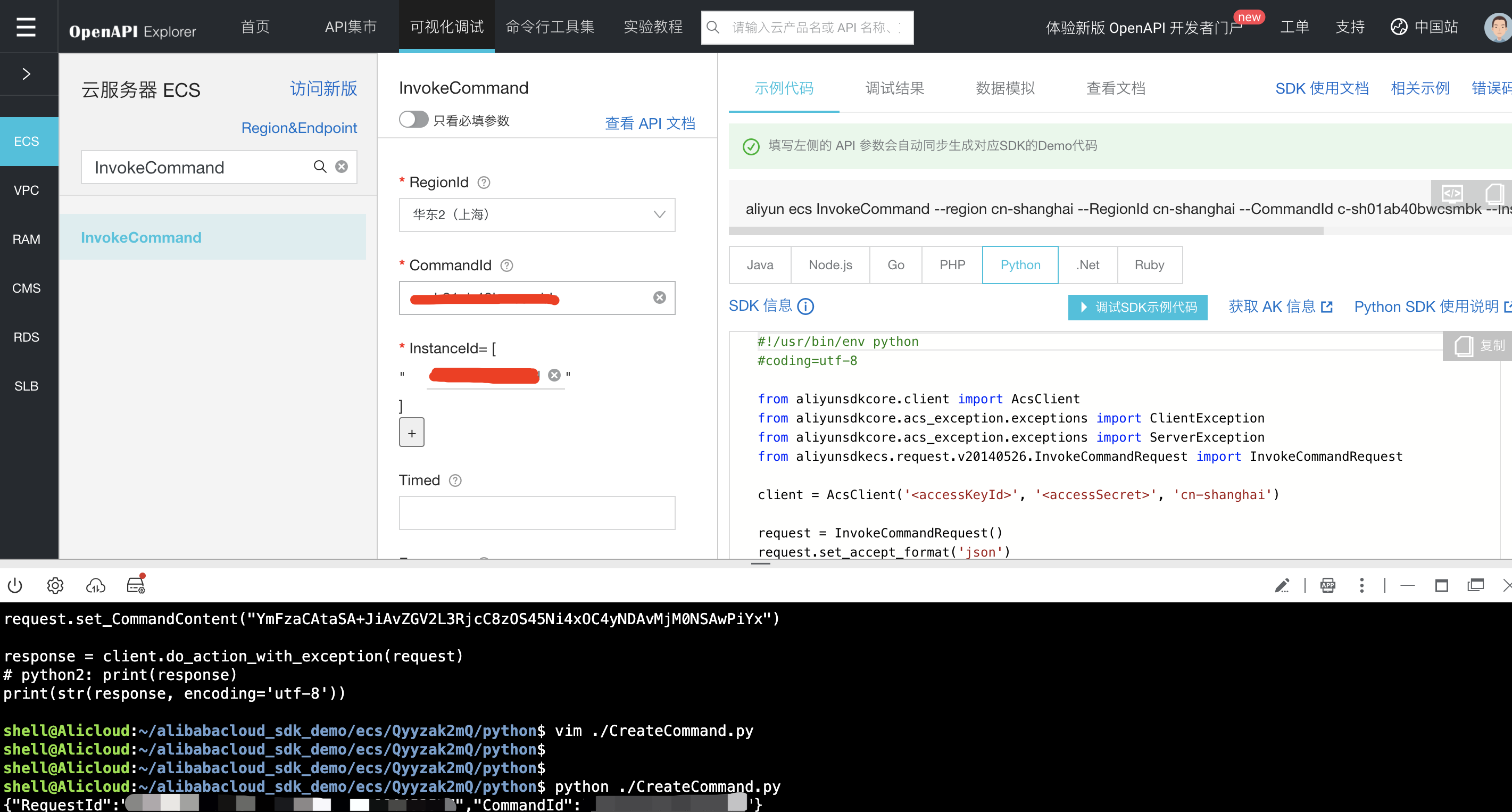The height and width of the screenshot is (812, 1512).
Task: Click the help icon next to RegionId
Action: pos(484,183)
